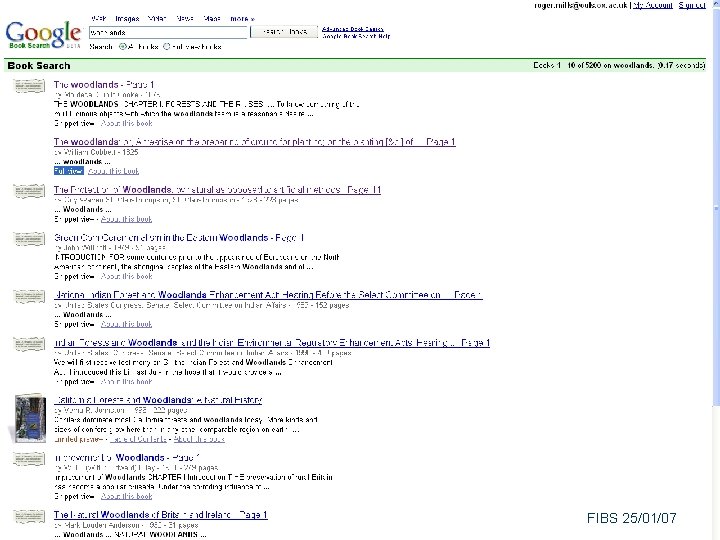Viewport: 720px width, 540px height.
Task: Open 'Improvement of Woodlands - Page 1' result
Action: [x=127, y=457]
